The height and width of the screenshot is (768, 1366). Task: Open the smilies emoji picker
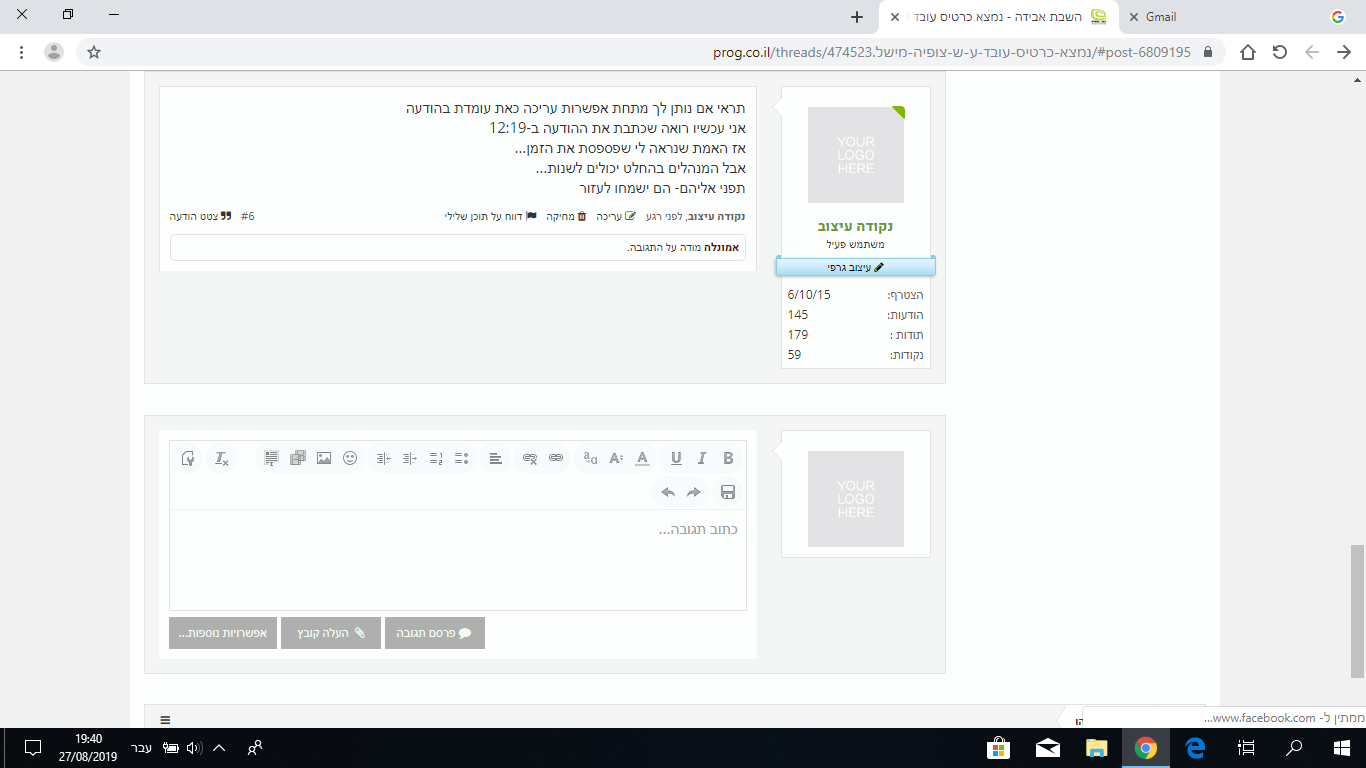tap(350, 458)
